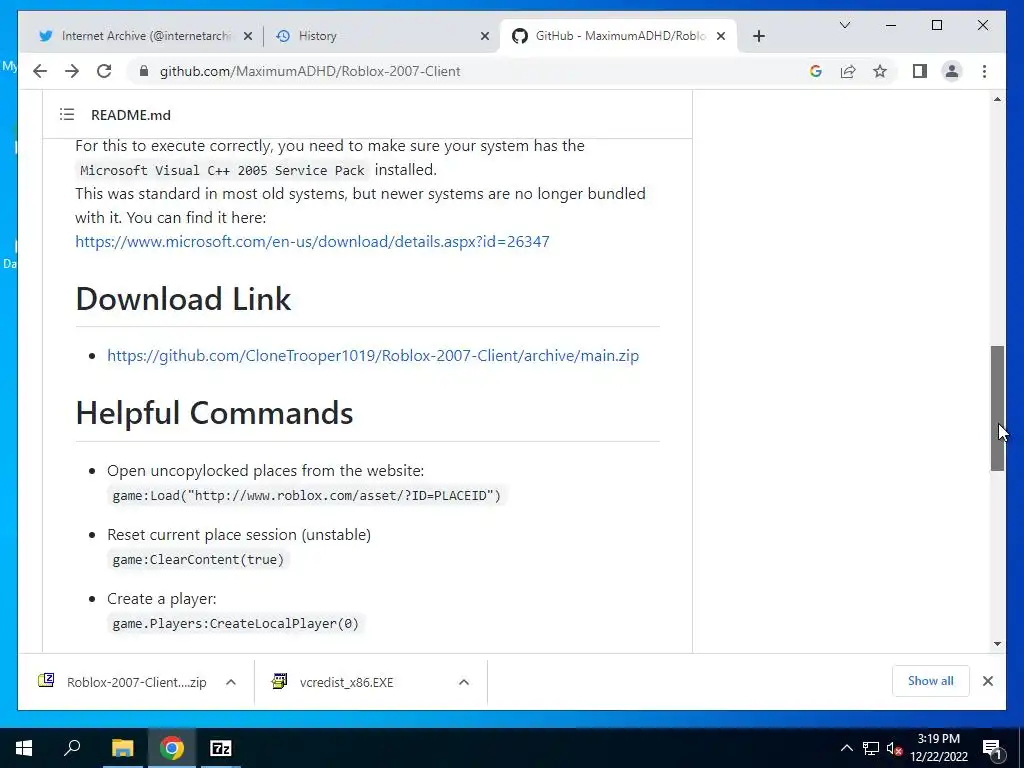Click the scrollbar up arrow
This screenshot has height=768, width=1024.
(997, 99)
